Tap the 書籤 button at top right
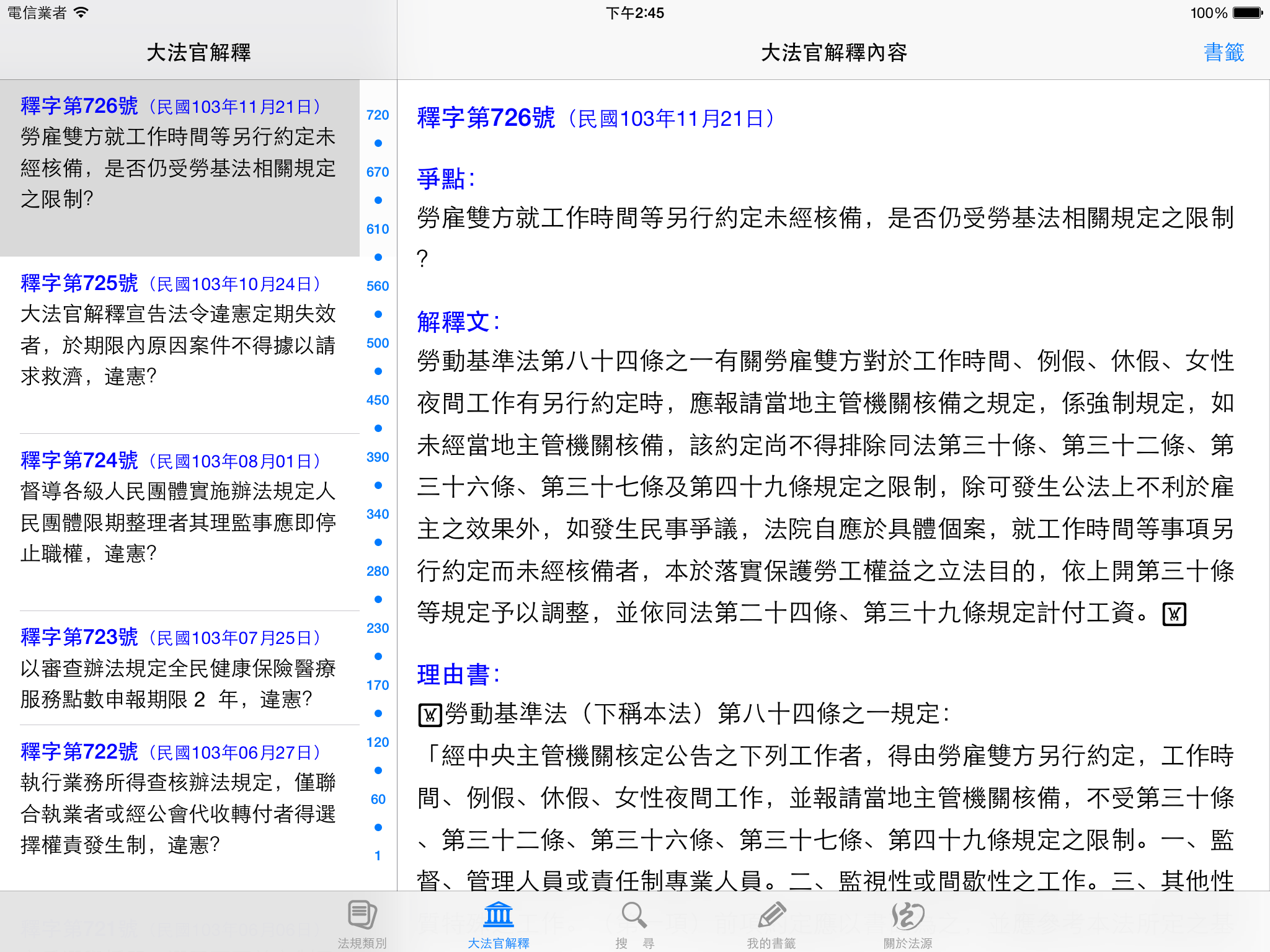The height and width of the screenshot is (952, 1270). pos(1223,53)
